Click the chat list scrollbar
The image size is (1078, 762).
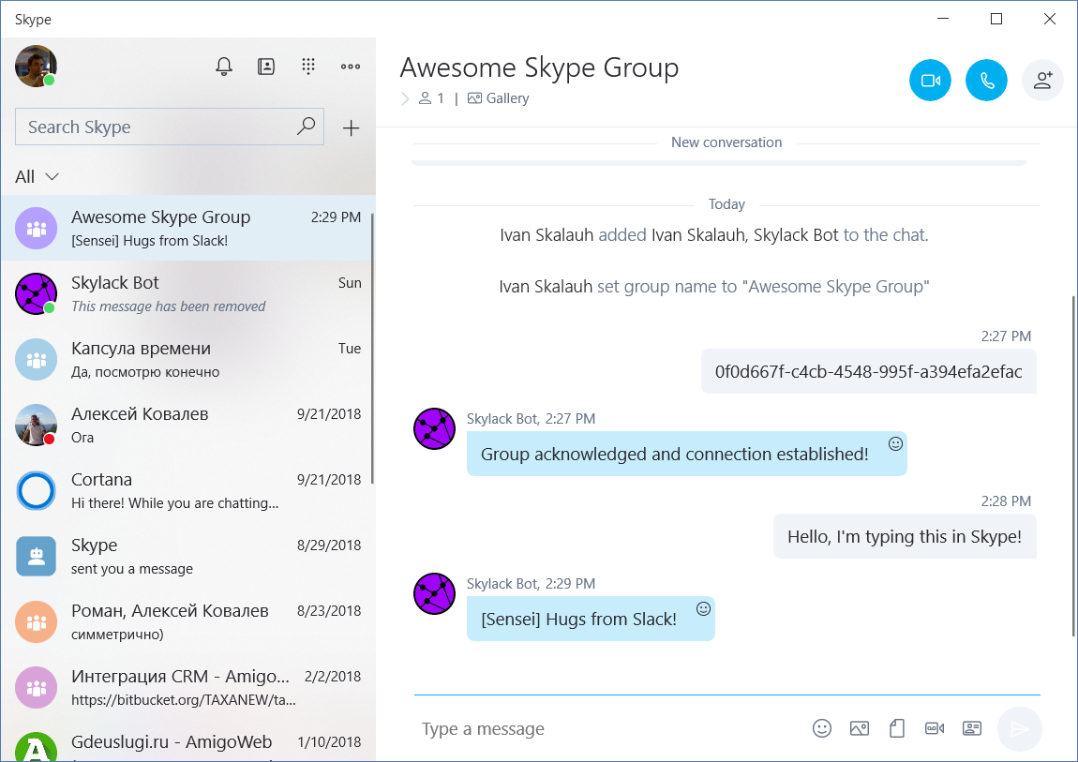[x=373, y=349]
